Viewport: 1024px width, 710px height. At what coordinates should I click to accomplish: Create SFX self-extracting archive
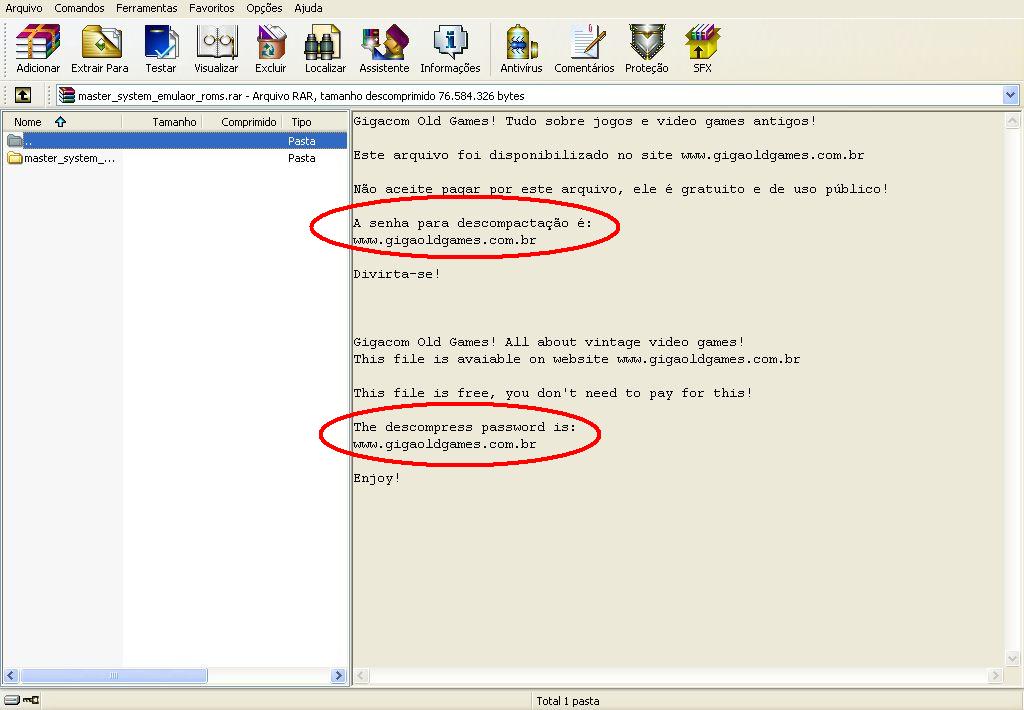click(702, 49)
